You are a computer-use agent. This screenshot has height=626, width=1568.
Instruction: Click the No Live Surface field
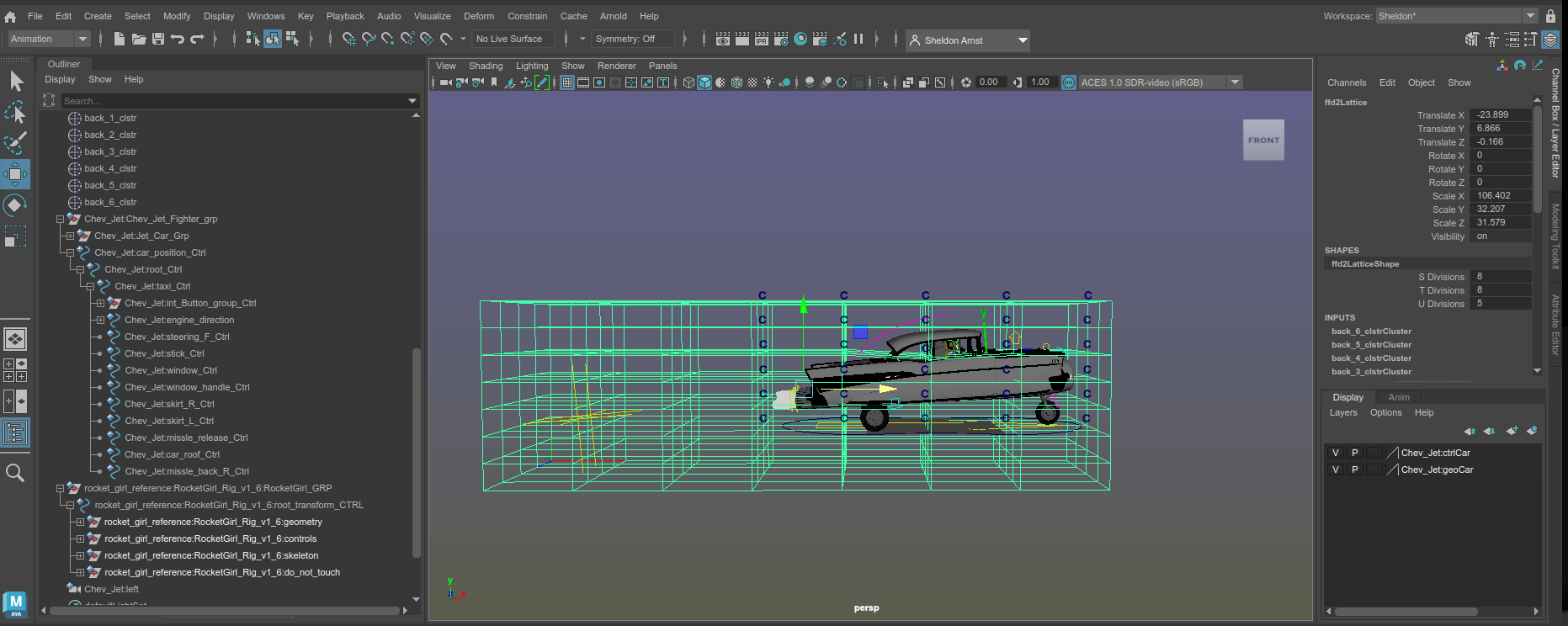(x=513, y=39)
